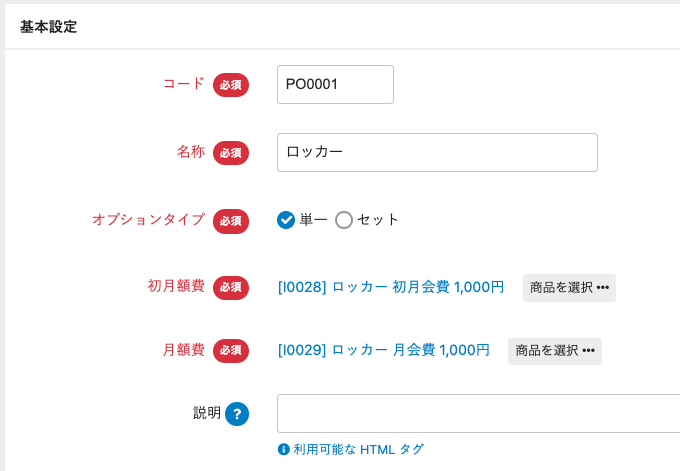Click the コード field containing PO0001
The image size is (680, 471).
[x=335, y=85]
